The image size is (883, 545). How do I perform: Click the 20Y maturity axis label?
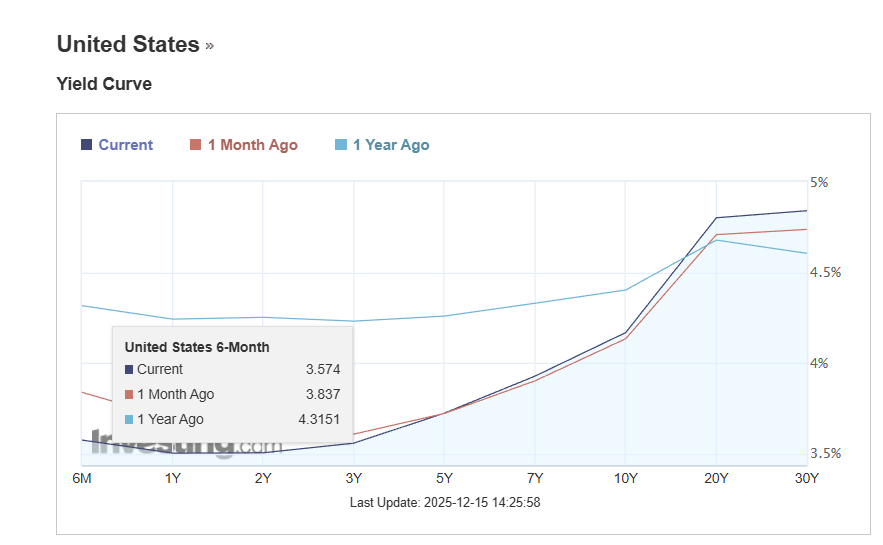(716, 478)
